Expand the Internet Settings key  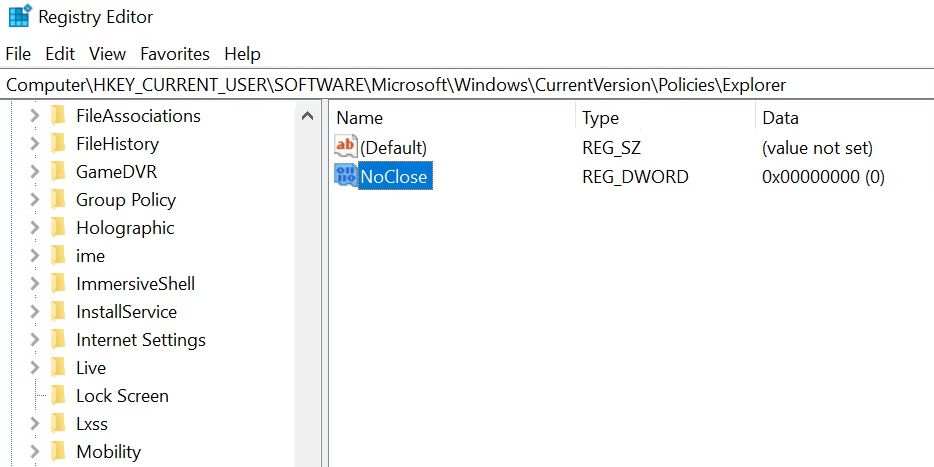coord(35,340)
